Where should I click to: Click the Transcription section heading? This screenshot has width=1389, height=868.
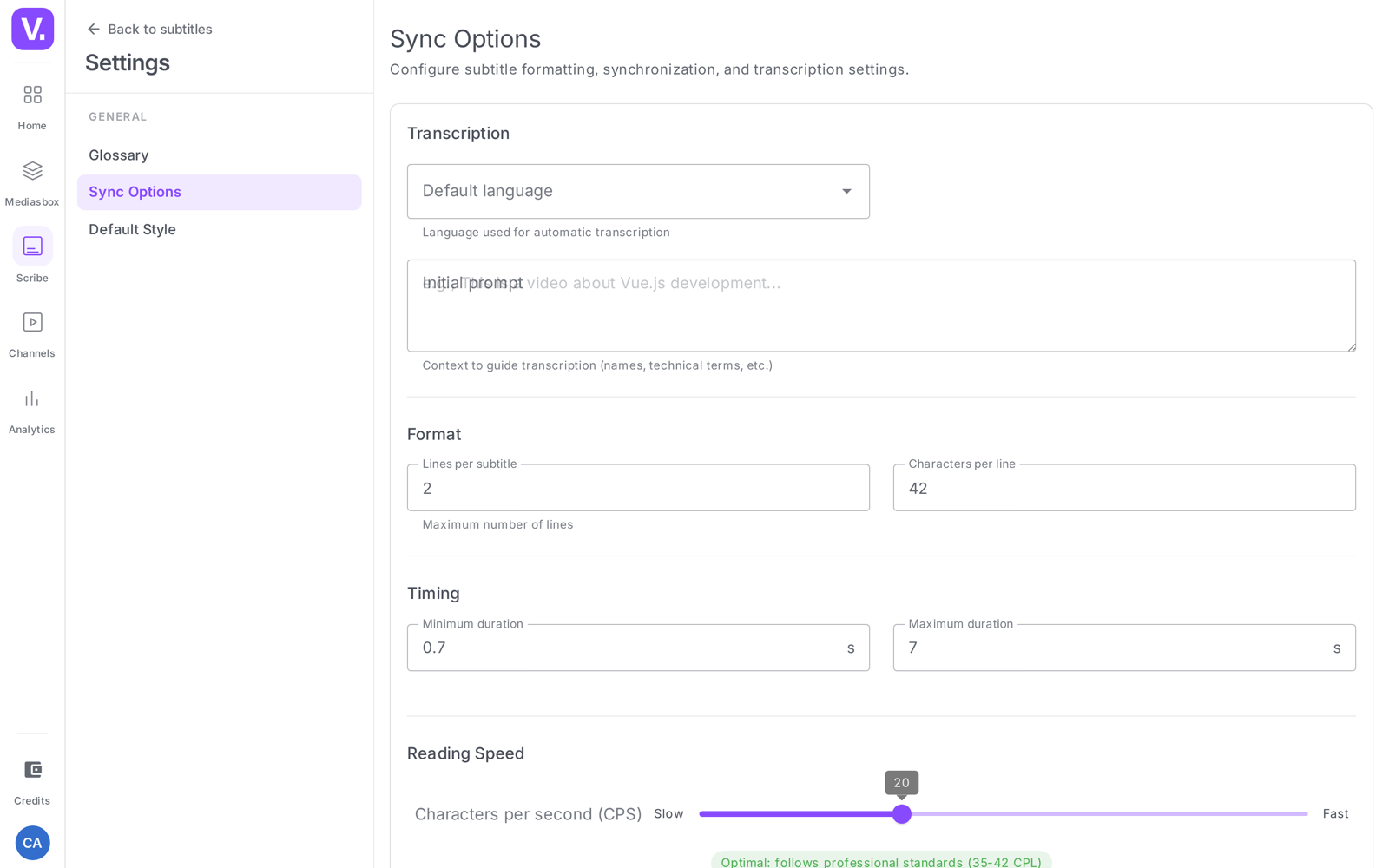(x=458, y=134)
